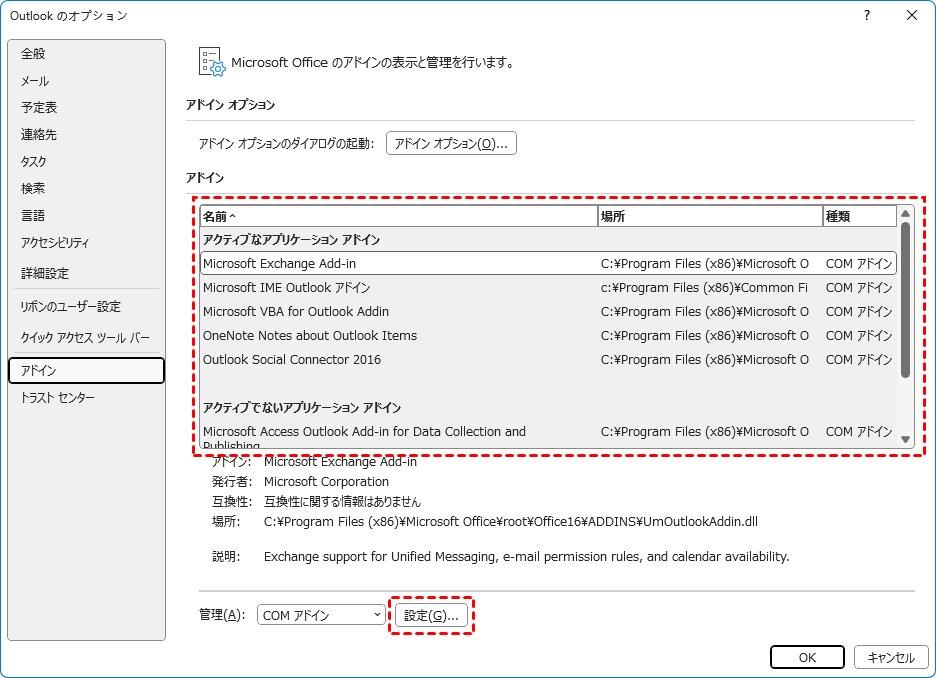Confirm the dialog with OK

click(807, 657)
